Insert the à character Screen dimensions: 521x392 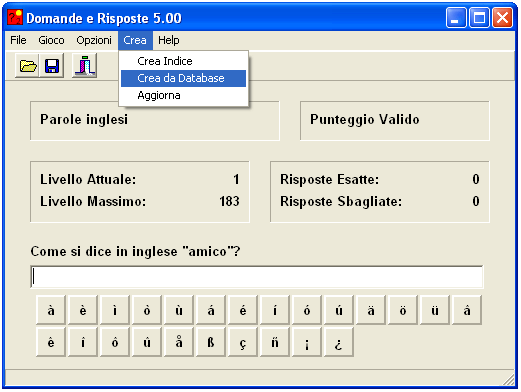coord(51,310)
